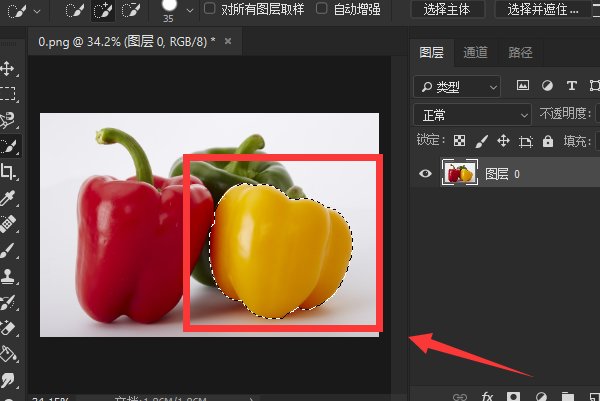Select the Smudge finger tool

coord(7,380)
